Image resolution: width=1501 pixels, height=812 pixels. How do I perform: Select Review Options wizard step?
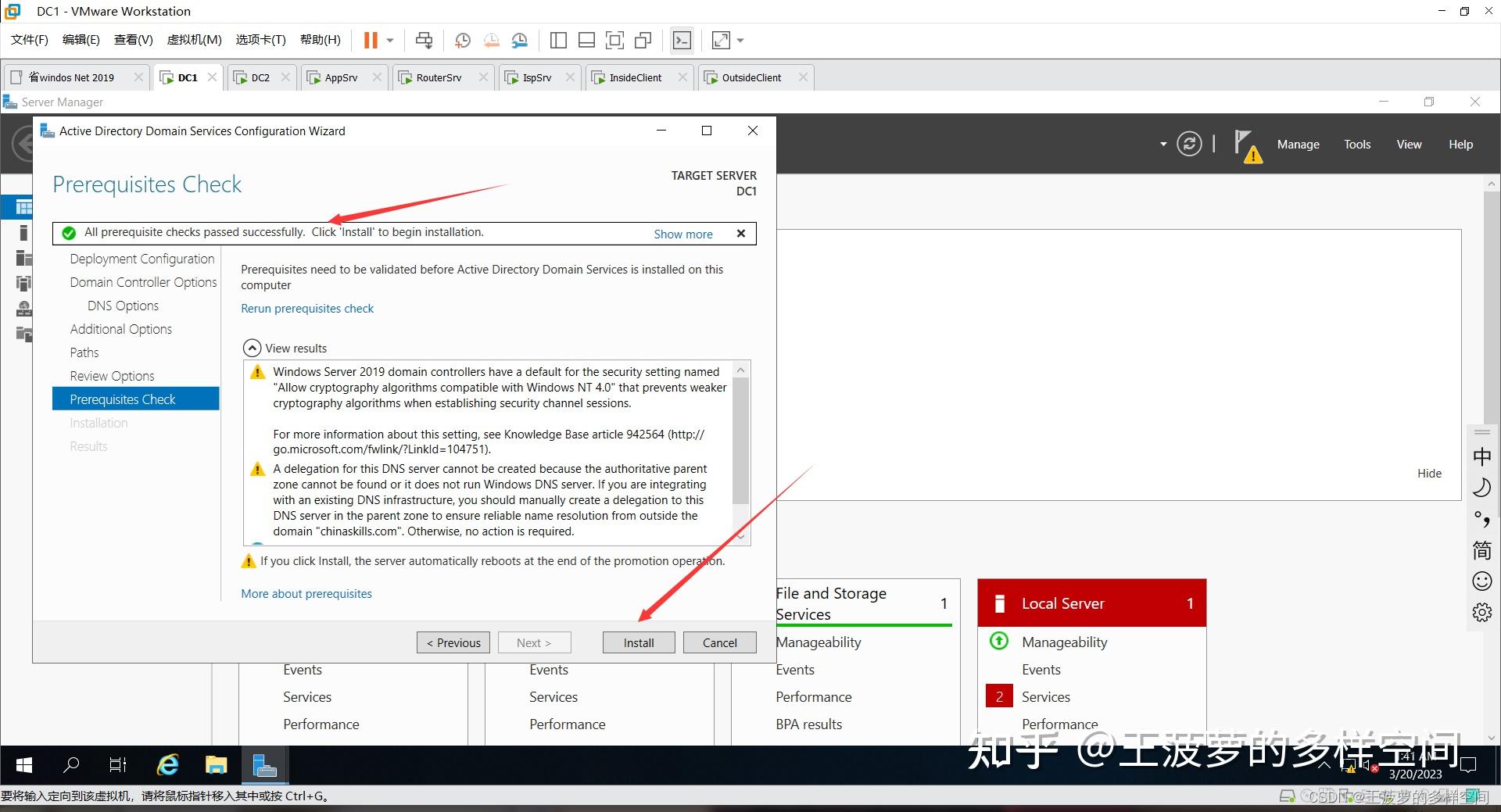(112, 376)
